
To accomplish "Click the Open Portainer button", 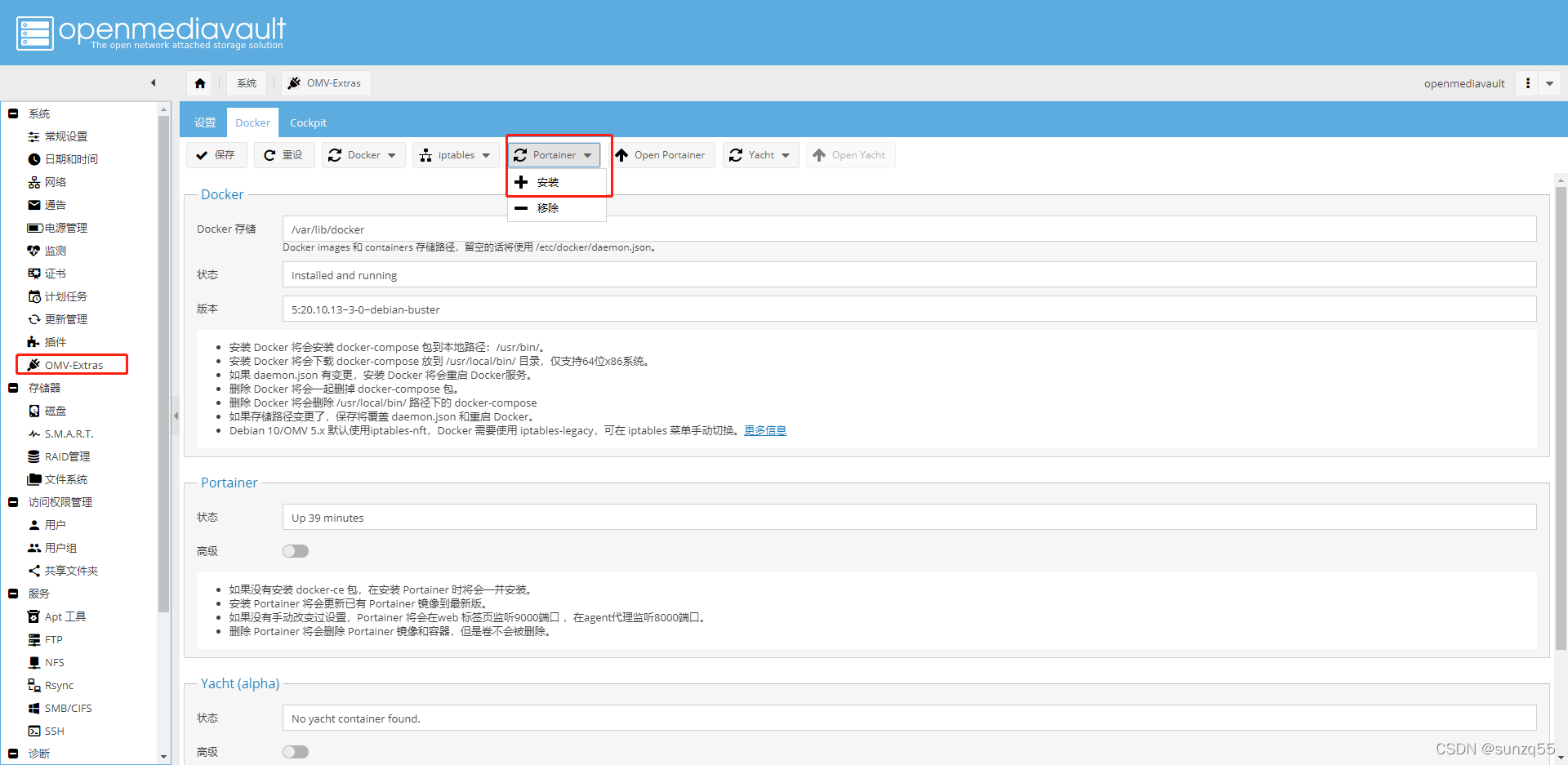I will tap(661, 155).
